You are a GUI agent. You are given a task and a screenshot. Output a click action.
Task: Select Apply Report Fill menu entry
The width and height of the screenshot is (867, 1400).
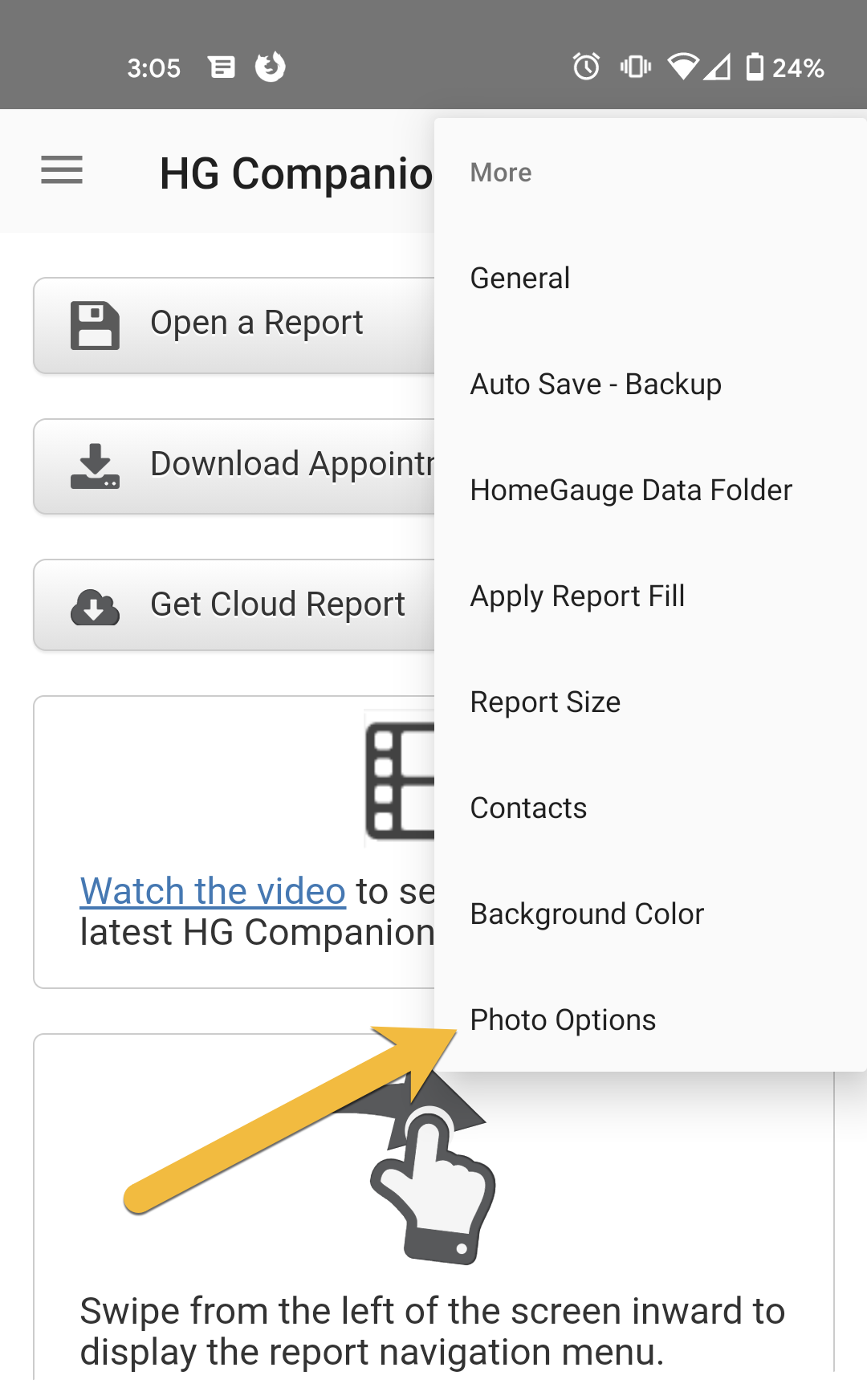pos(577,596)
